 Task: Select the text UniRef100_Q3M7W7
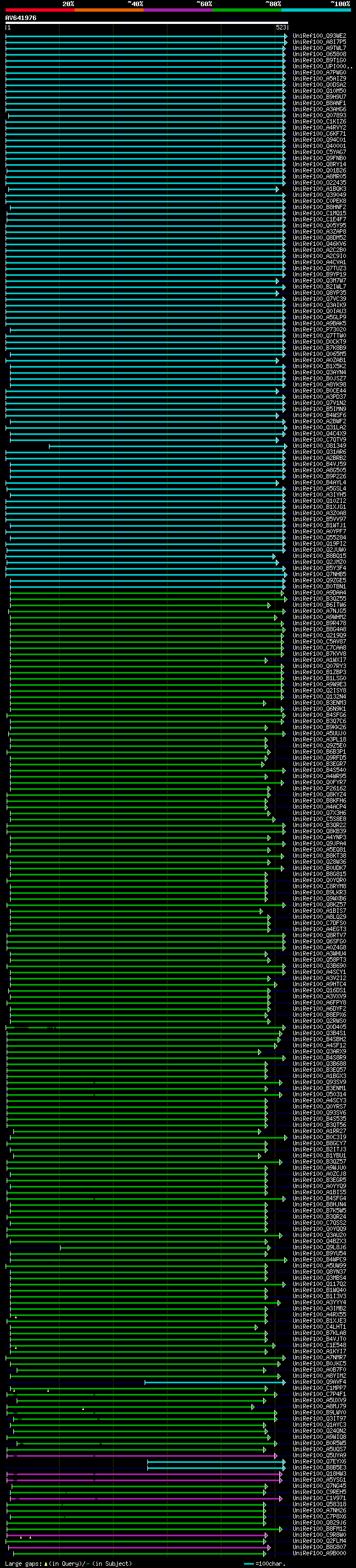[x=319, y=280]
